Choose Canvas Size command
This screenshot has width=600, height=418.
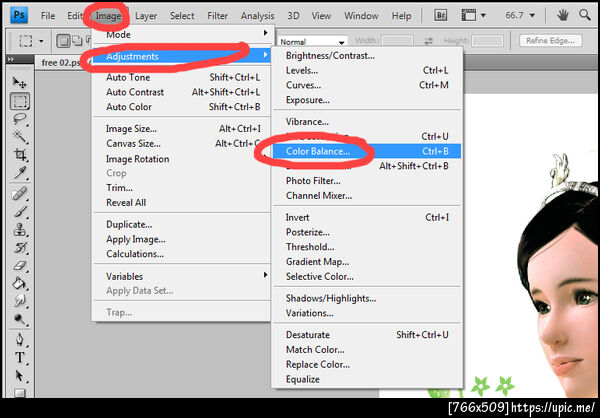pyautogui.click(x=182, y=144)
